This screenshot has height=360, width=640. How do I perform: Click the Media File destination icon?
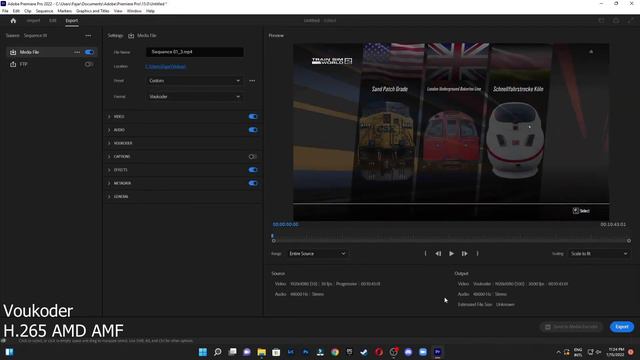(x=13, y=52)
